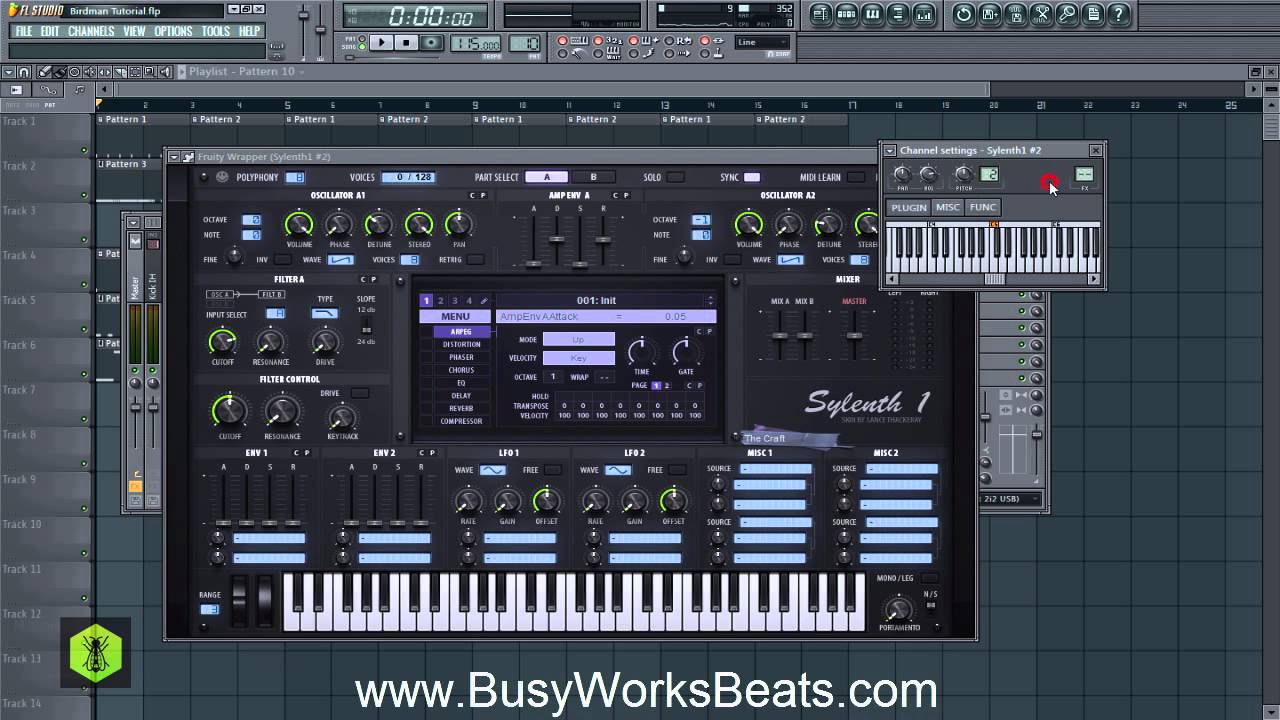Select the playlist select tool
This screenshot has width=1280, height=720.
pos(135,72)
